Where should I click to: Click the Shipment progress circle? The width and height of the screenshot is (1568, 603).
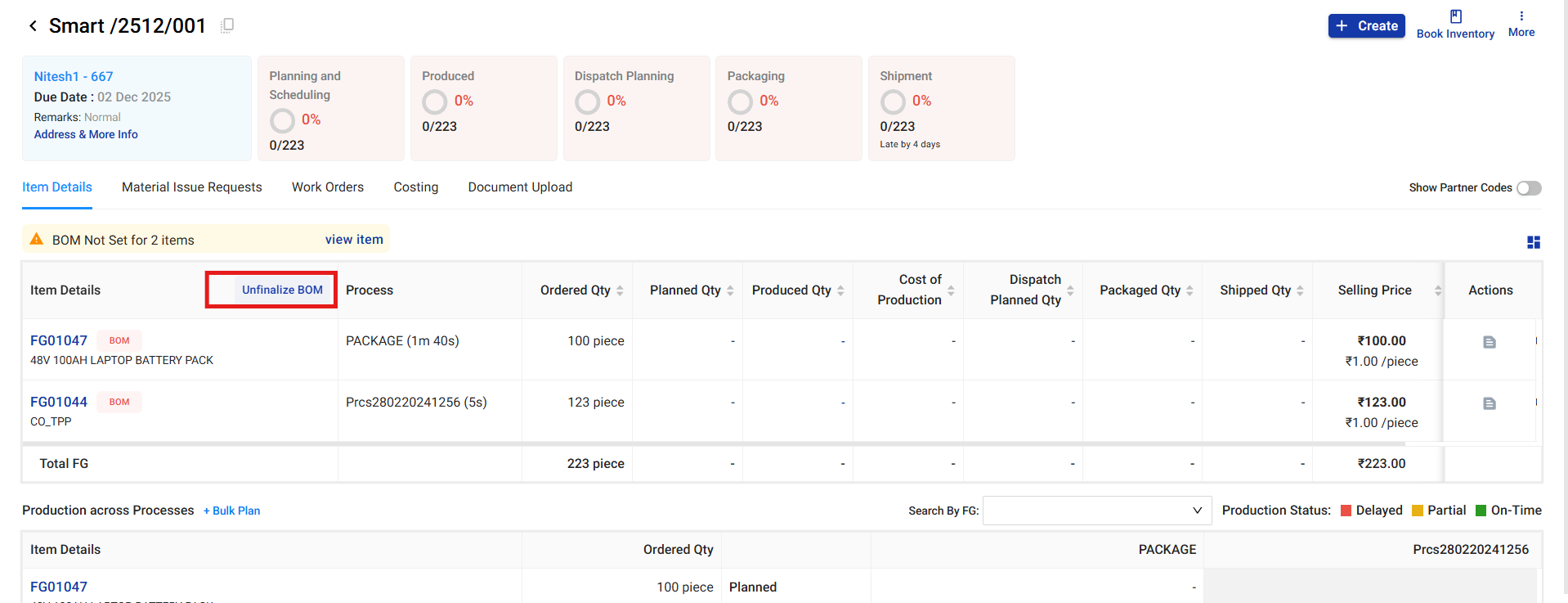(893, 101)
